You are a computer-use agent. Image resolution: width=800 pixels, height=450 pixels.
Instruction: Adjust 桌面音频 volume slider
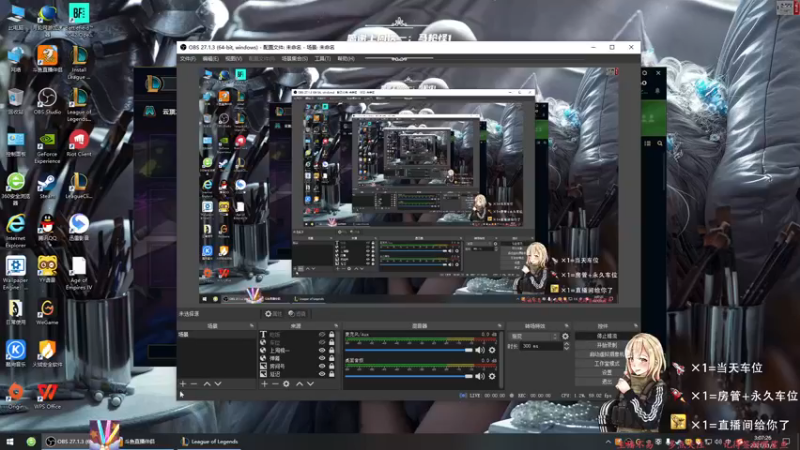point(409,376)
